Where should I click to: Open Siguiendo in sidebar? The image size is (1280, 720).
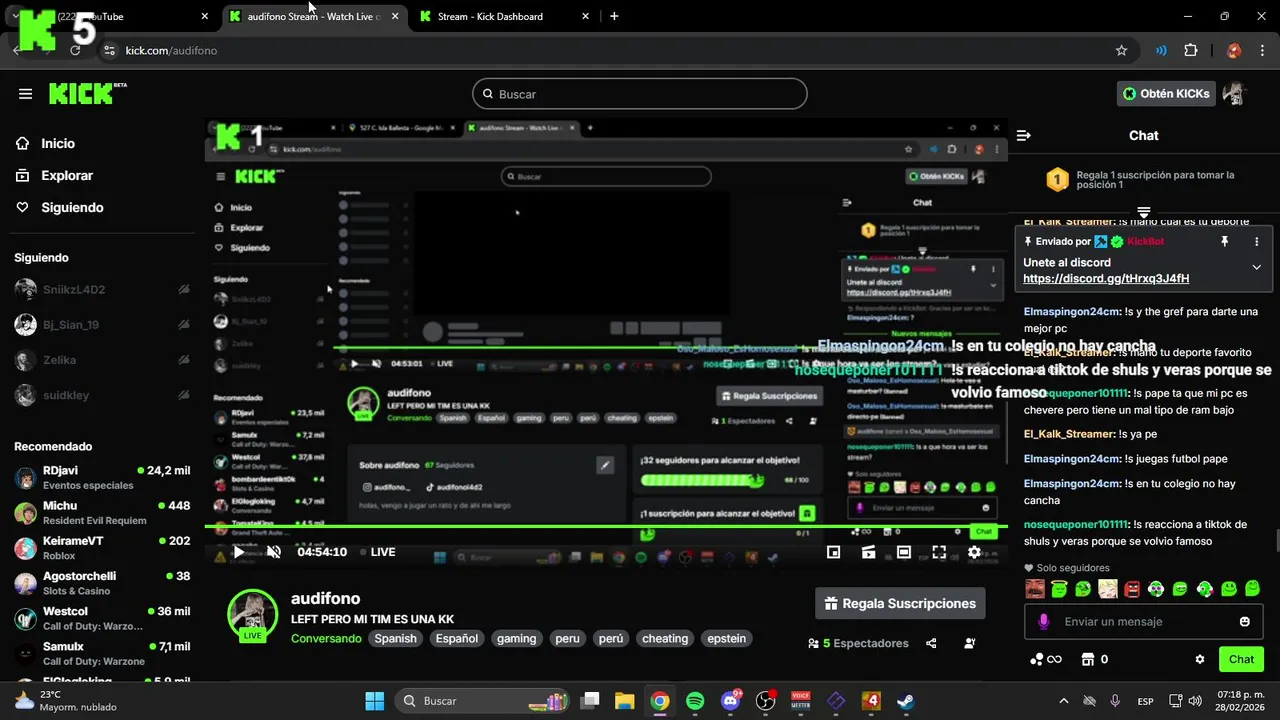pos(72,208)
